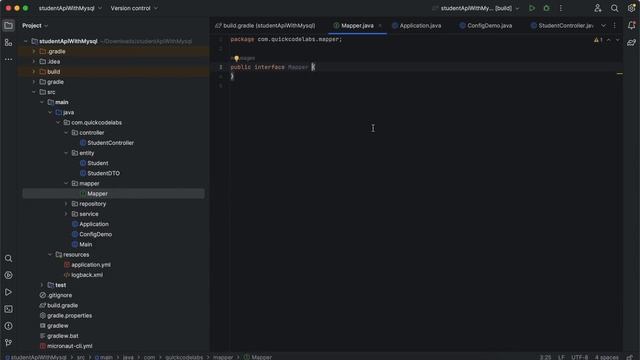The height and width of the screenshot is (360, 640).
Task: Switch to ConfigDemo.java tab
Action: (x=485, y=25)
